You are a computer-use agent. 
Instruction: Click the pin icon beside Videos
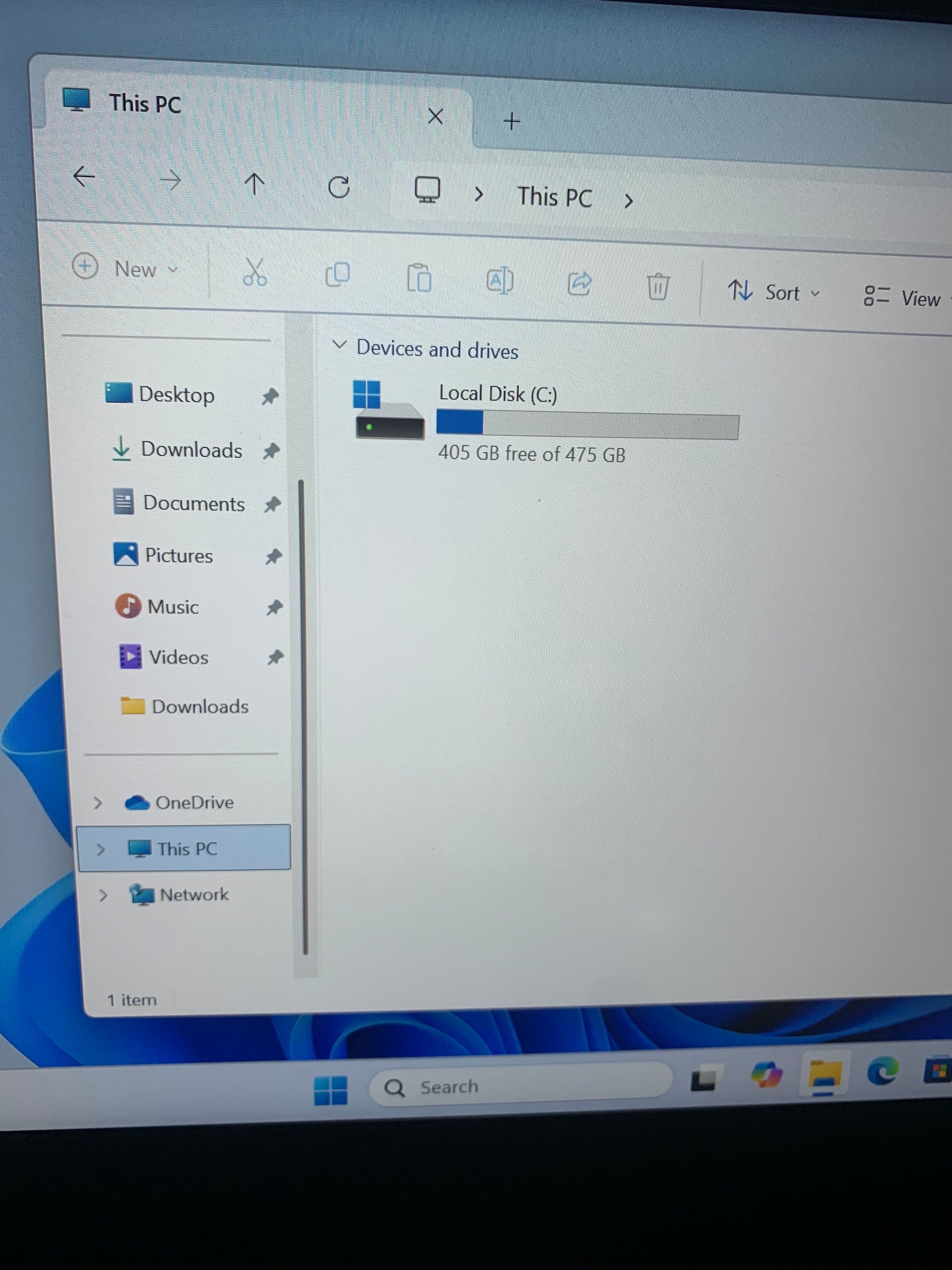coord(275,657)
